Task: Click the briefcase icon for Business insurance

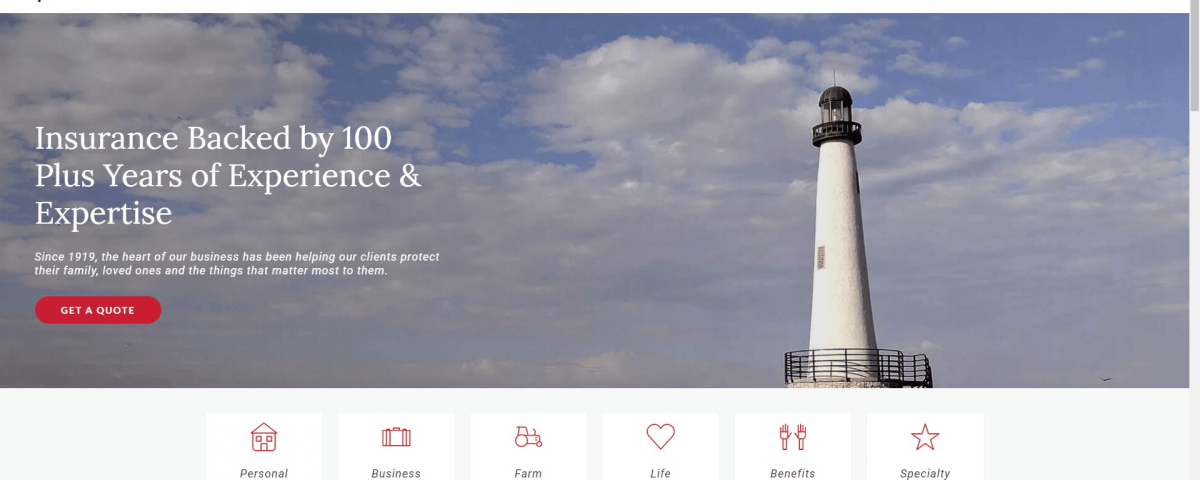Action: pos(396,437)
